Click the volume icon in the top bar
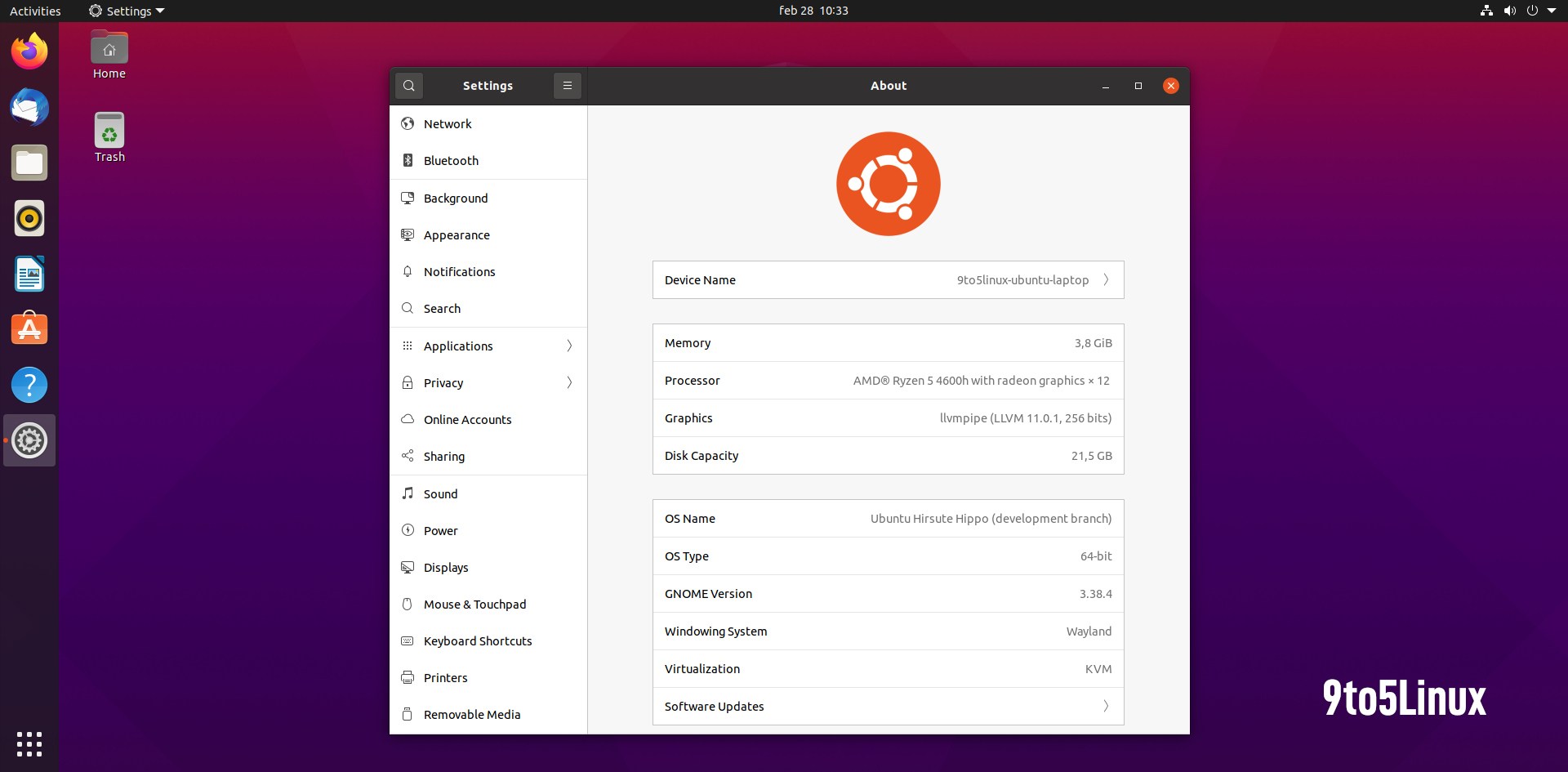 [x=1510, y=11]
